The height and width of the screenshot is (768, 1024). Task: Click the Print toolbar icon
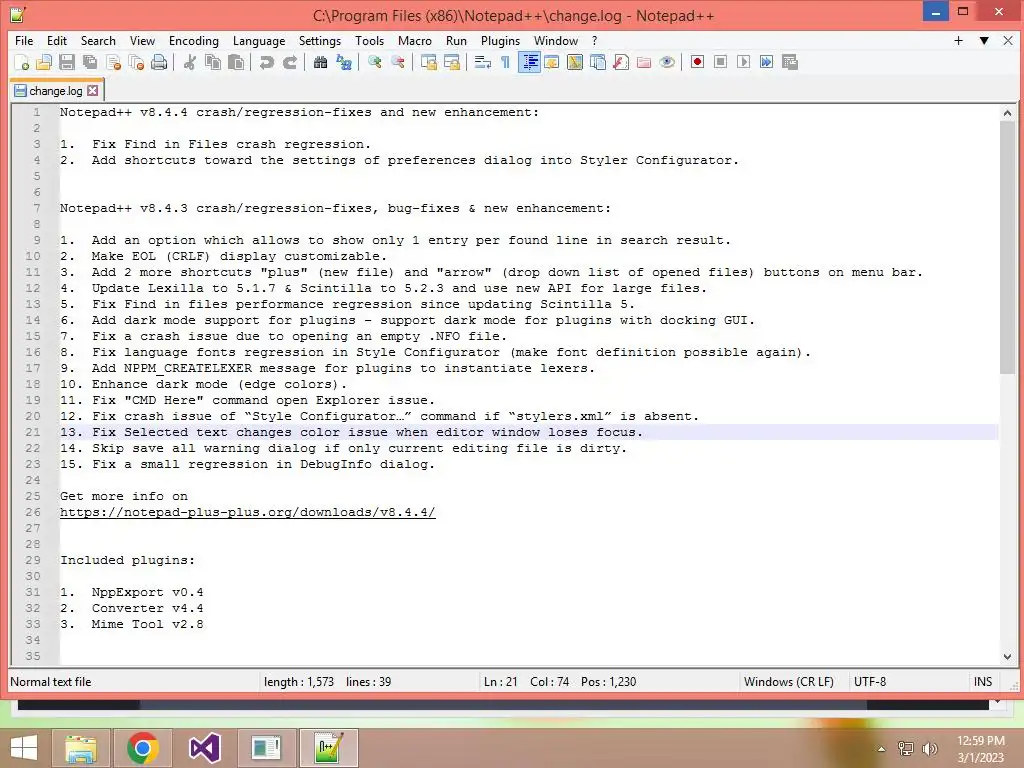[159, 62]
